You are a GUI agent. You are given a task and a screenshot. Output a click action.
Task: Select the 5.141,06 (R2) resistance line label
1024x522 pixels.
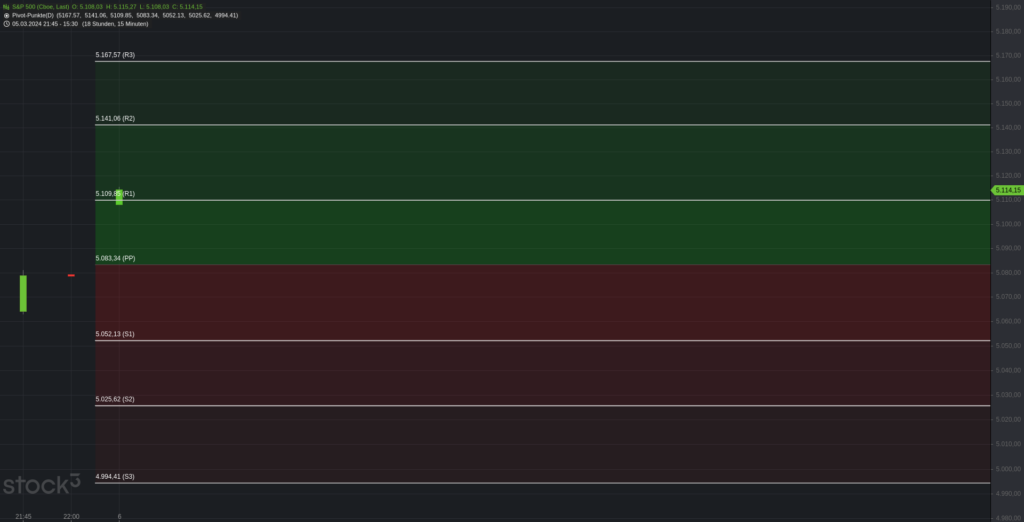click(115, 118)
